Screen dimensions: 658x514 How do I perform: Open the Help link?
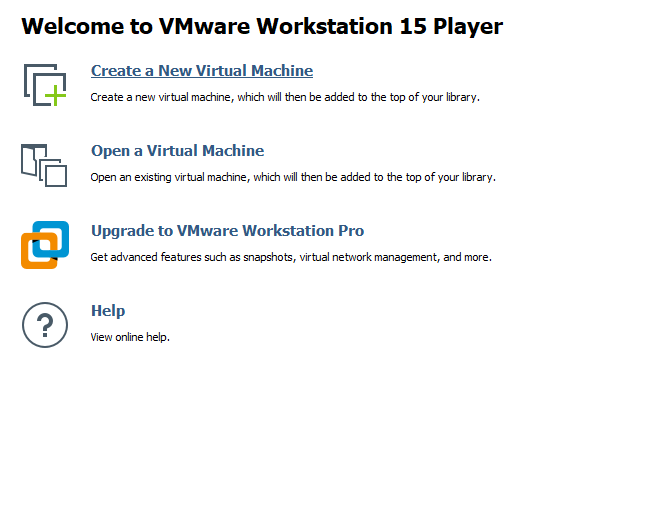(x=108, y=311)
